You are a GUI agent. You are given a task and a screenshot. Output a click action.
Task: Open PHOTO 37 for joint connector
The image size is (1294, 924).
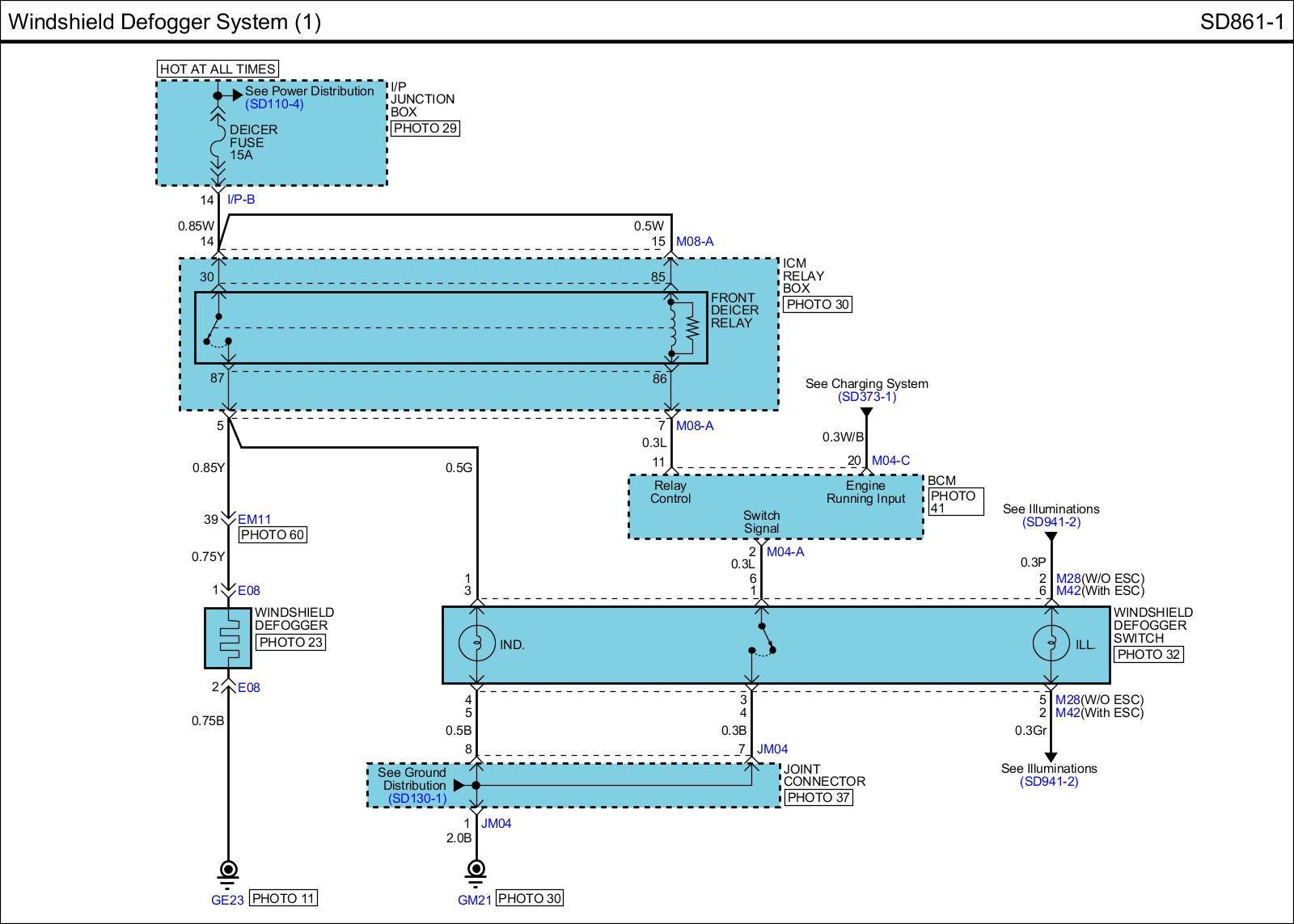(x=818, y=798)
